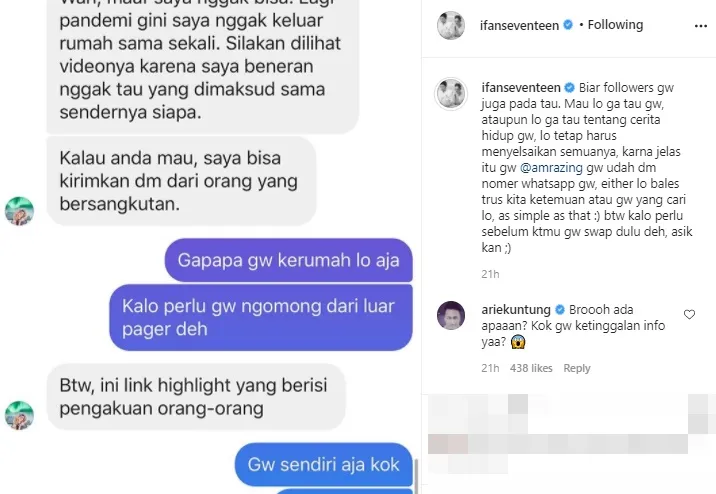The width and height of the screenshot is (716, 494).
Task: Click the 'Gapapa gw kerumah lo aja' bubble
Action: coord(289,260)
